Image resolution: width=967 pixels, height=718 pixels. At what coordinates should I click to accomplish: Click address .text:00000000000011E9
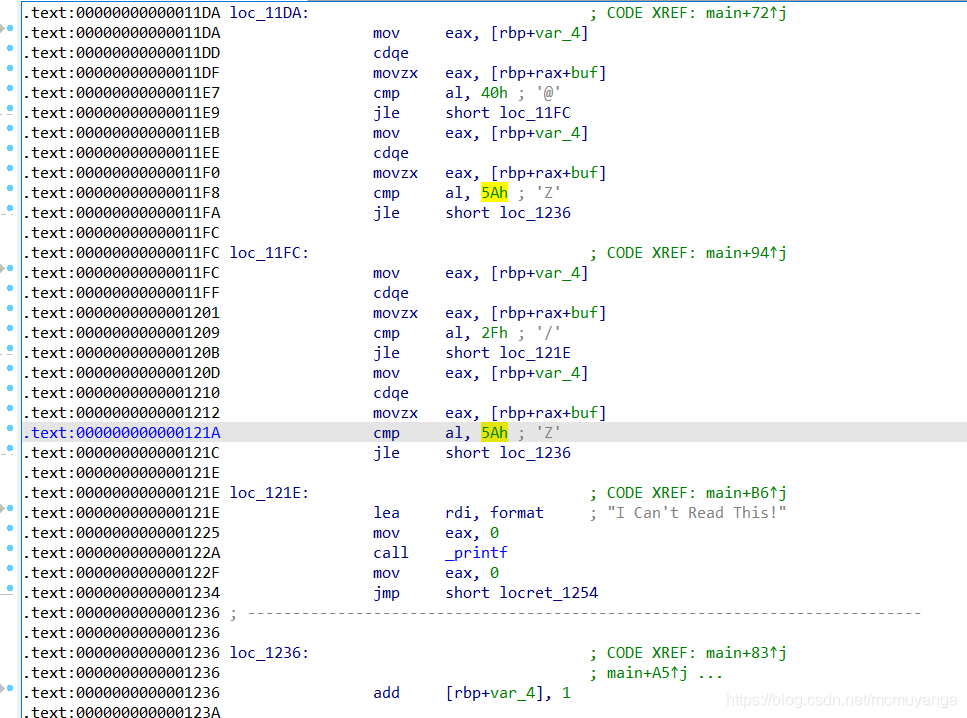click(x=122, y=113)
